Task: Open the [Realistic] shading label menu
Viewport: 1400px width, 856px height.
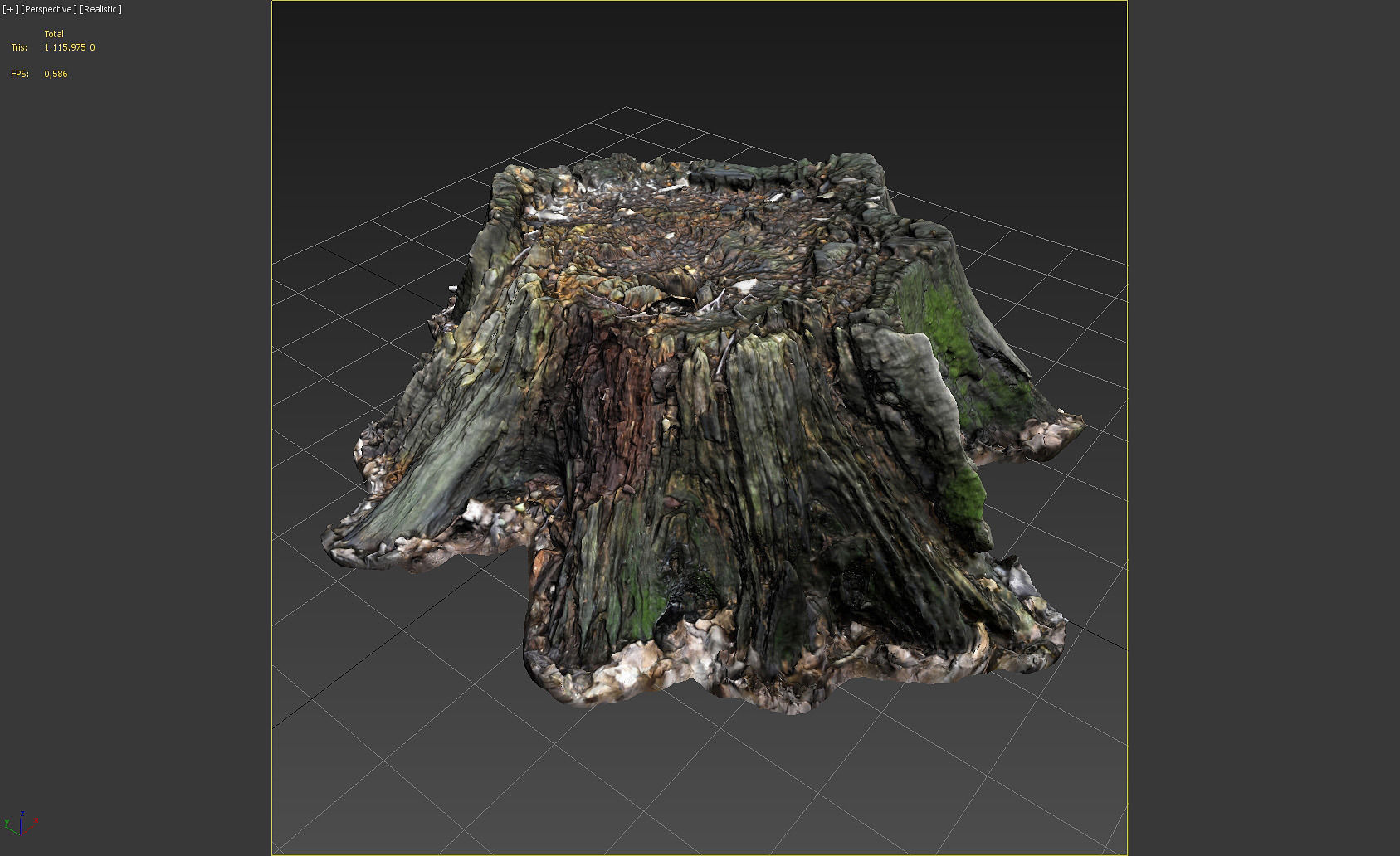Action: coord(100,9)
